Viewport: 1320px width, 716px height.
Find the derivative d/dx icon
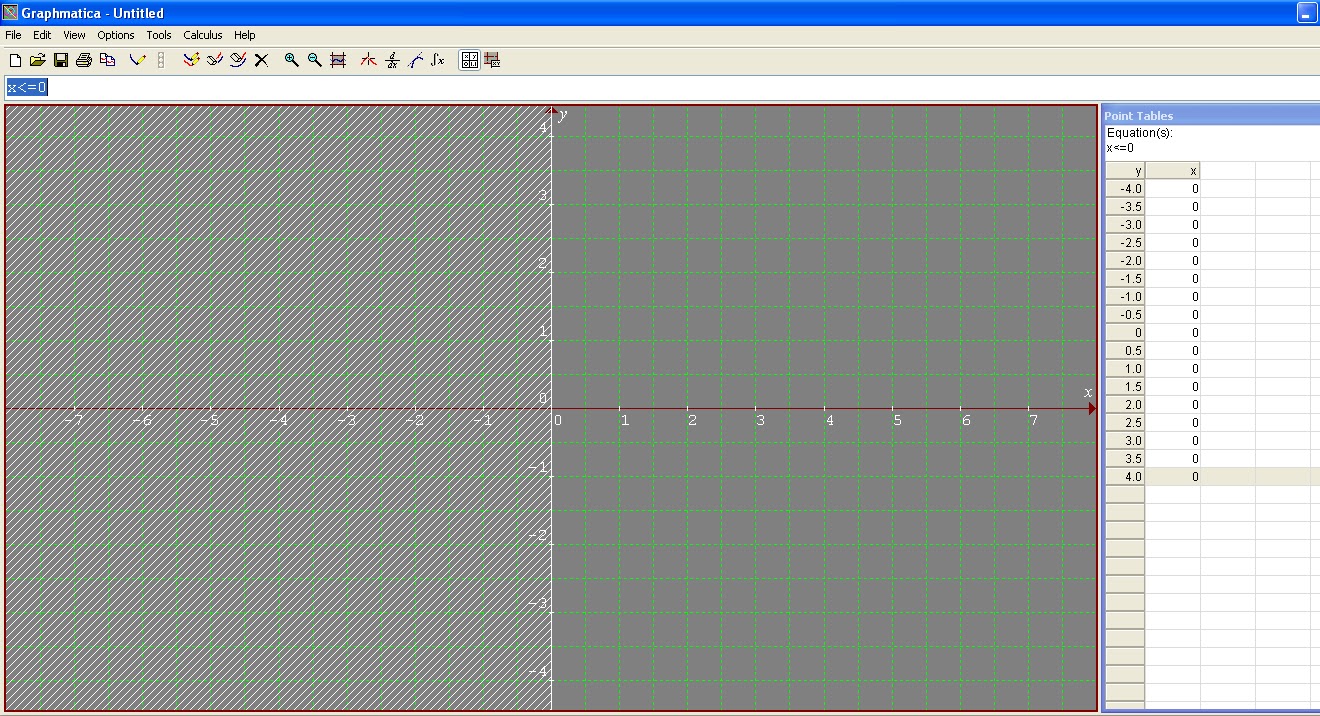392,60
